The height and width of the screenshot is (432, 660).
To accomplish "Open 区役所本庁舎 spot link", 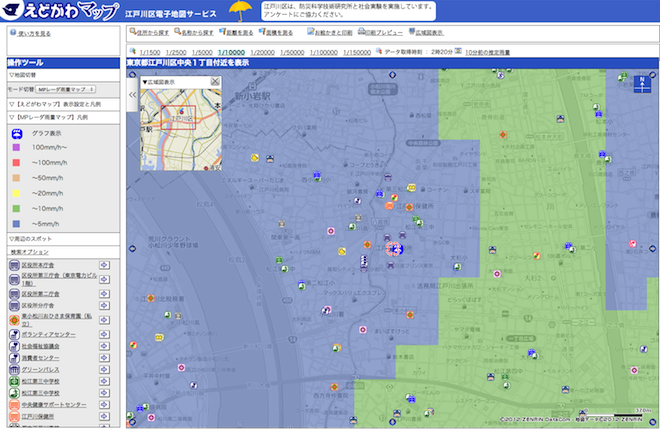I will [37, 265].
